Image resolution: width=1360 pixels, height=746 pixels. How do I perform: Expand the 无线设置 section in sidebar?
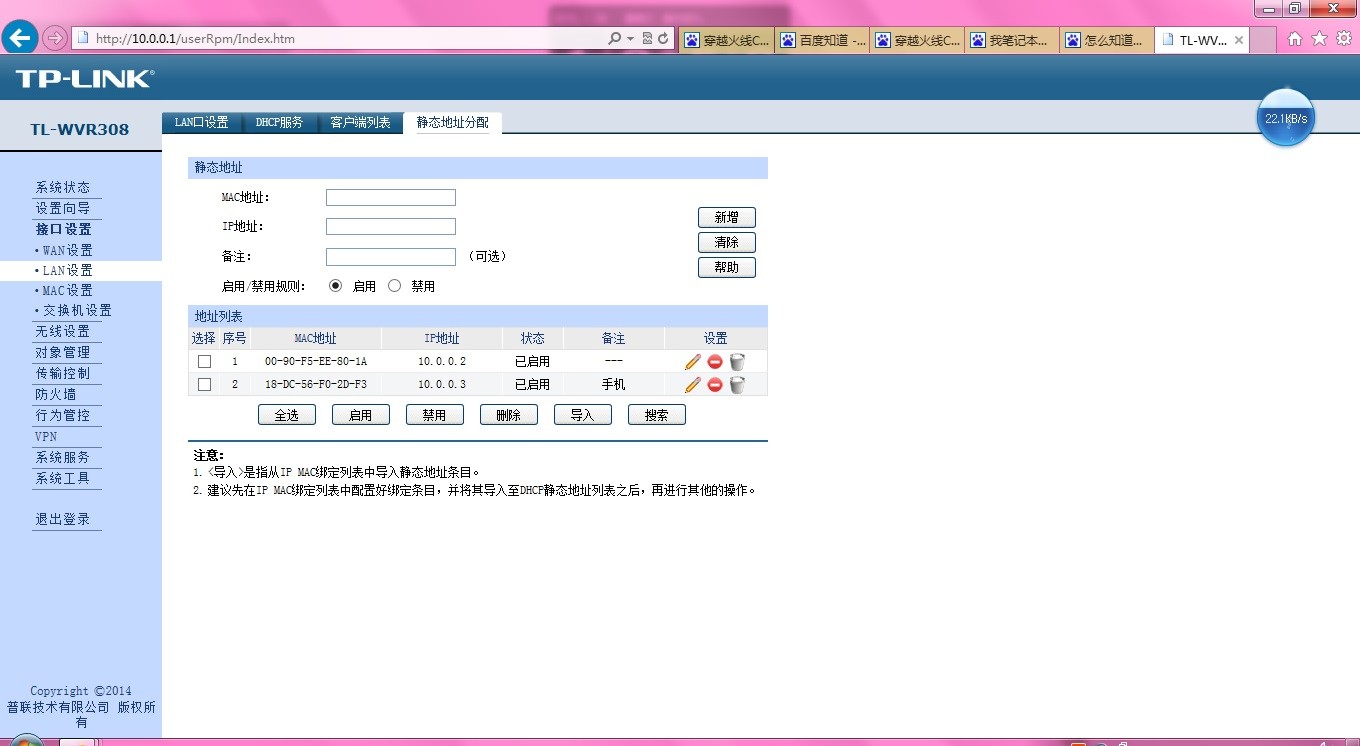(62, 331)
